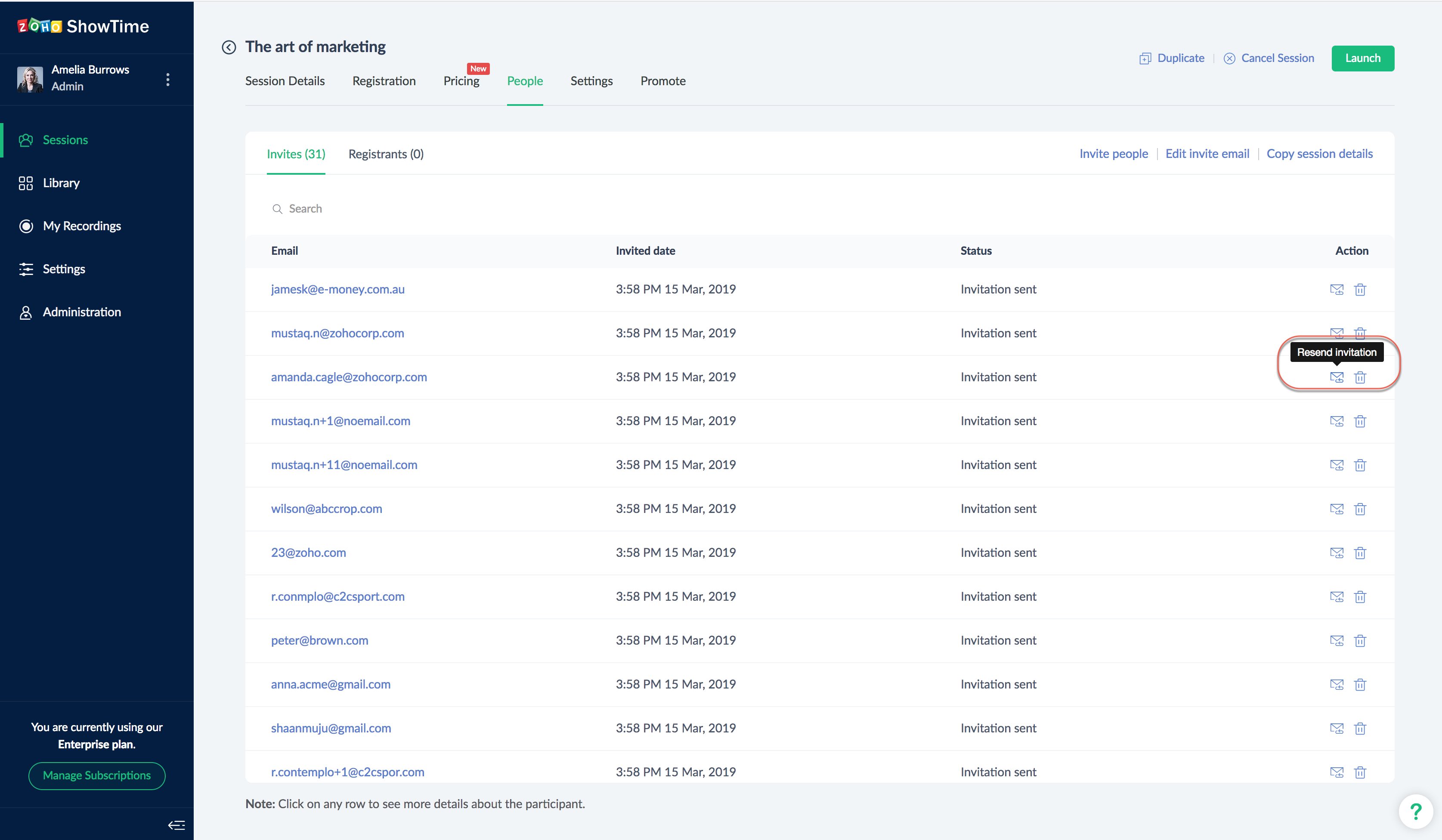This screenshot has width=1442, height=840.
Task: Click the Cancel Session link
Action: pyautogui.click(x=1277, y=59)
